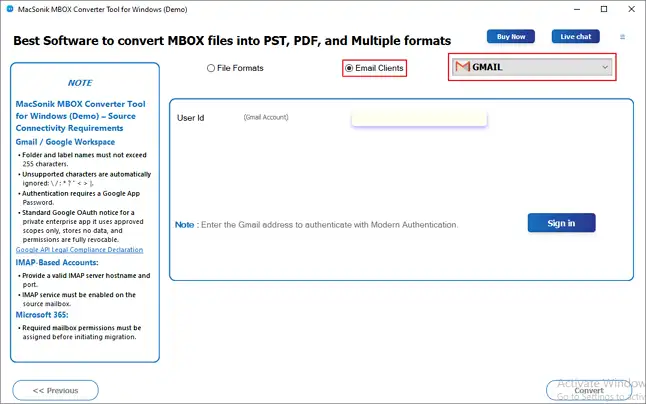The image size is (646, 404).
Task: Click 'MacSonik MBOX Converter Tool' note title
Action: [x=80, y=116]
